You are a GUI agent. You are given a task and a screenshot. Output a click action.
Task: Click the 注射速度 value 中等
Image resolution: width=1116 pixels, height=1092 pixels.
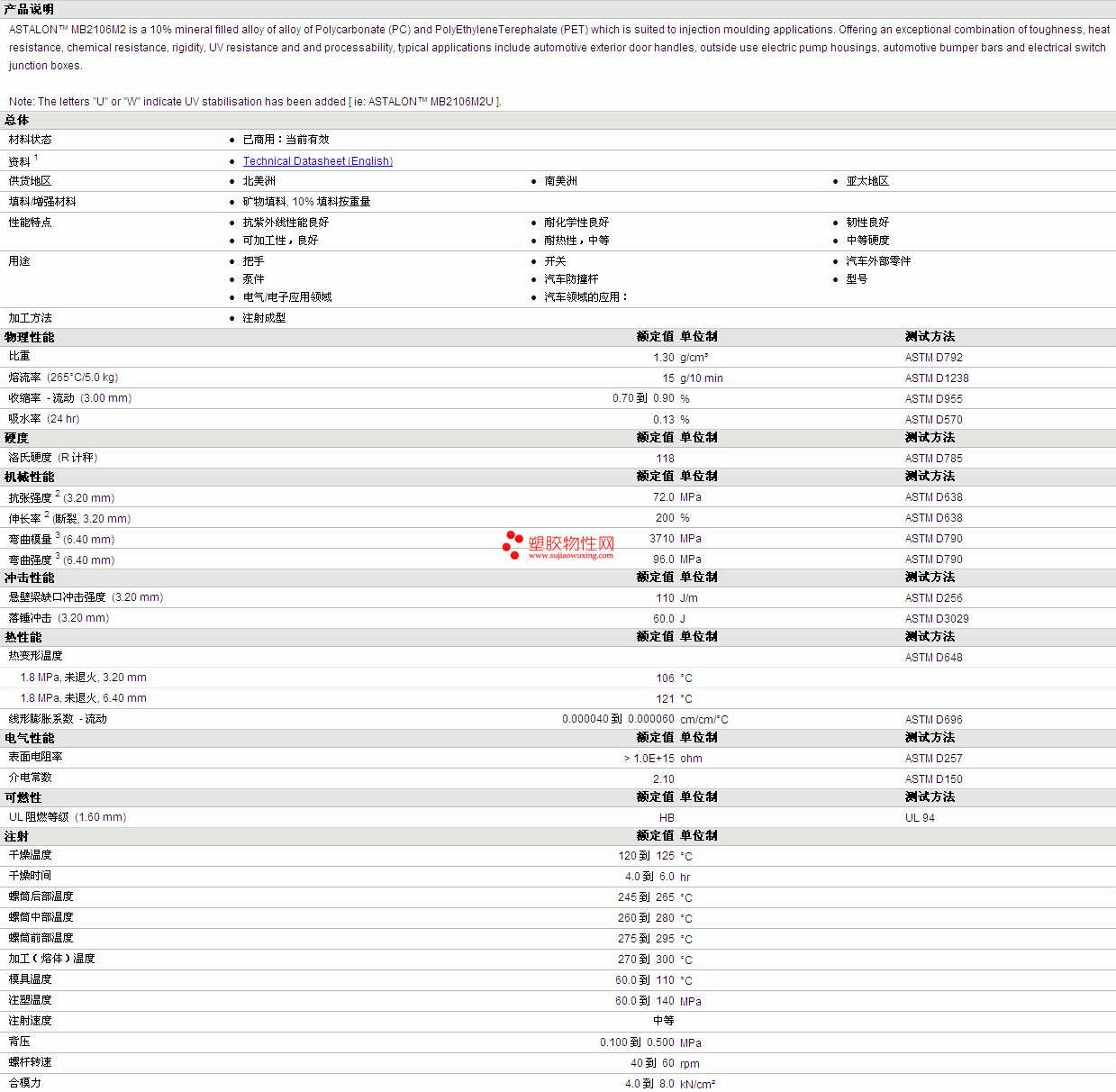coord(664,1021)
